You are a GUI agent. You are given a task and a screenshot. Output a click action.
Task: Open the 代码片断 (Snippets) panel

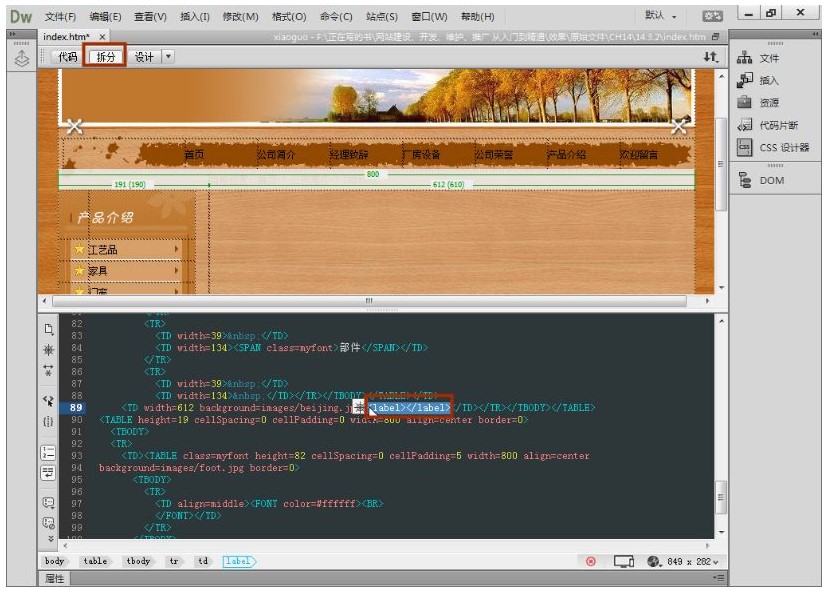[777, 125]
